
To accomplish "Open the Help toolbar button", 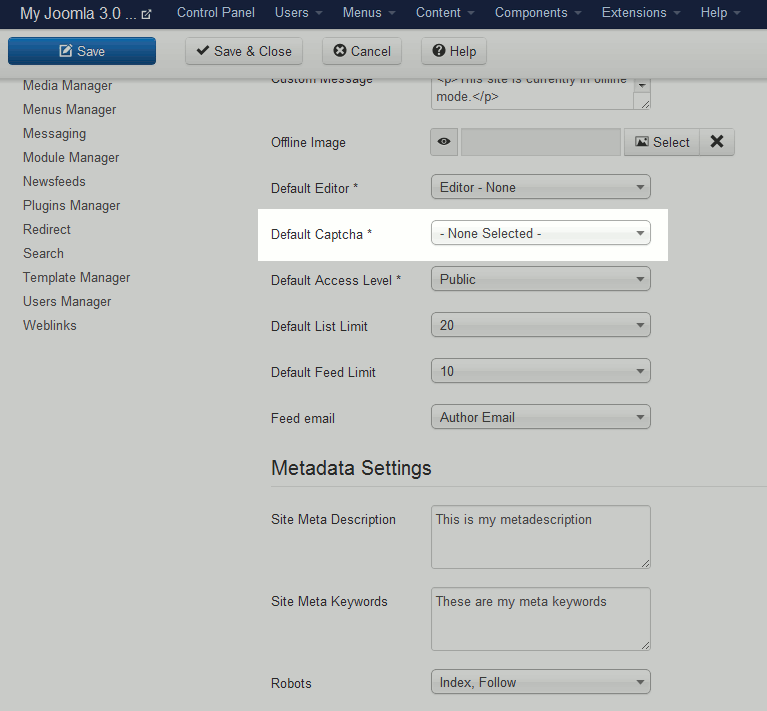I will [453, 51].
